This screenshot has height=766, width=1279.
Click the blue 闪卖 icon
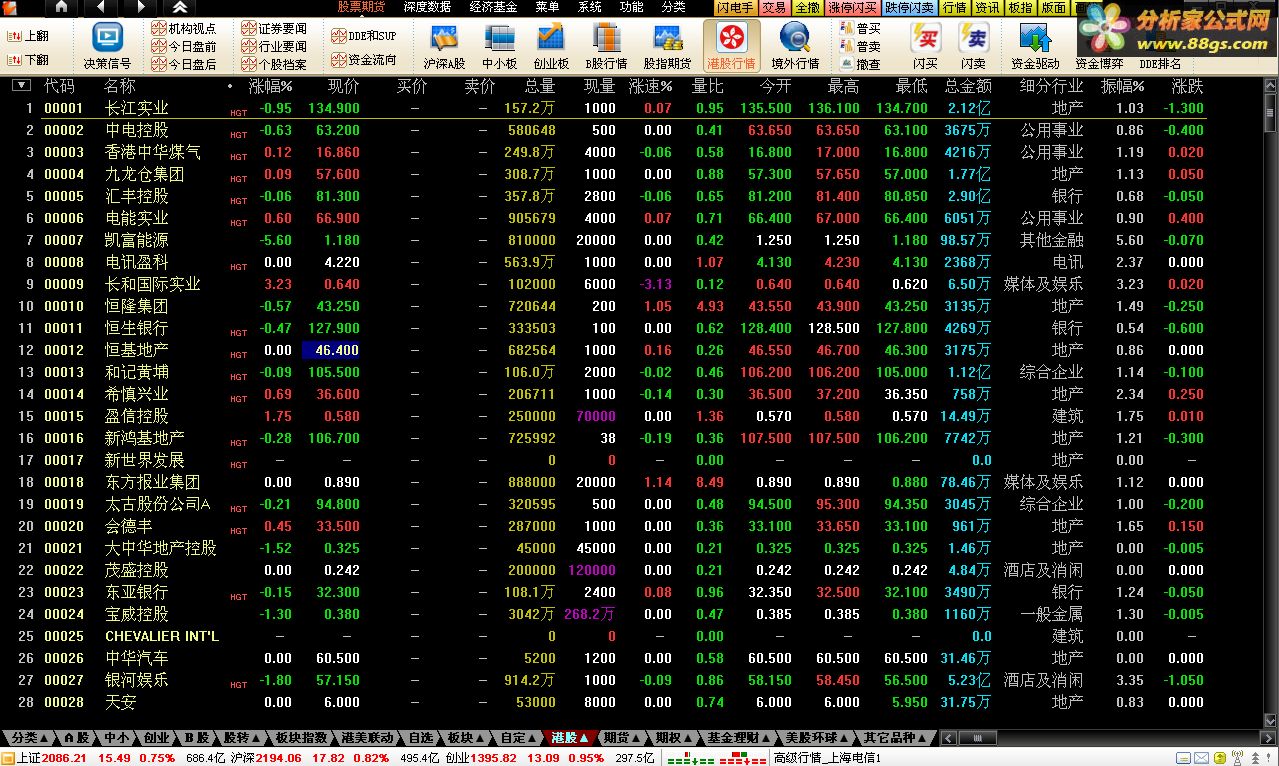[974, 38]
